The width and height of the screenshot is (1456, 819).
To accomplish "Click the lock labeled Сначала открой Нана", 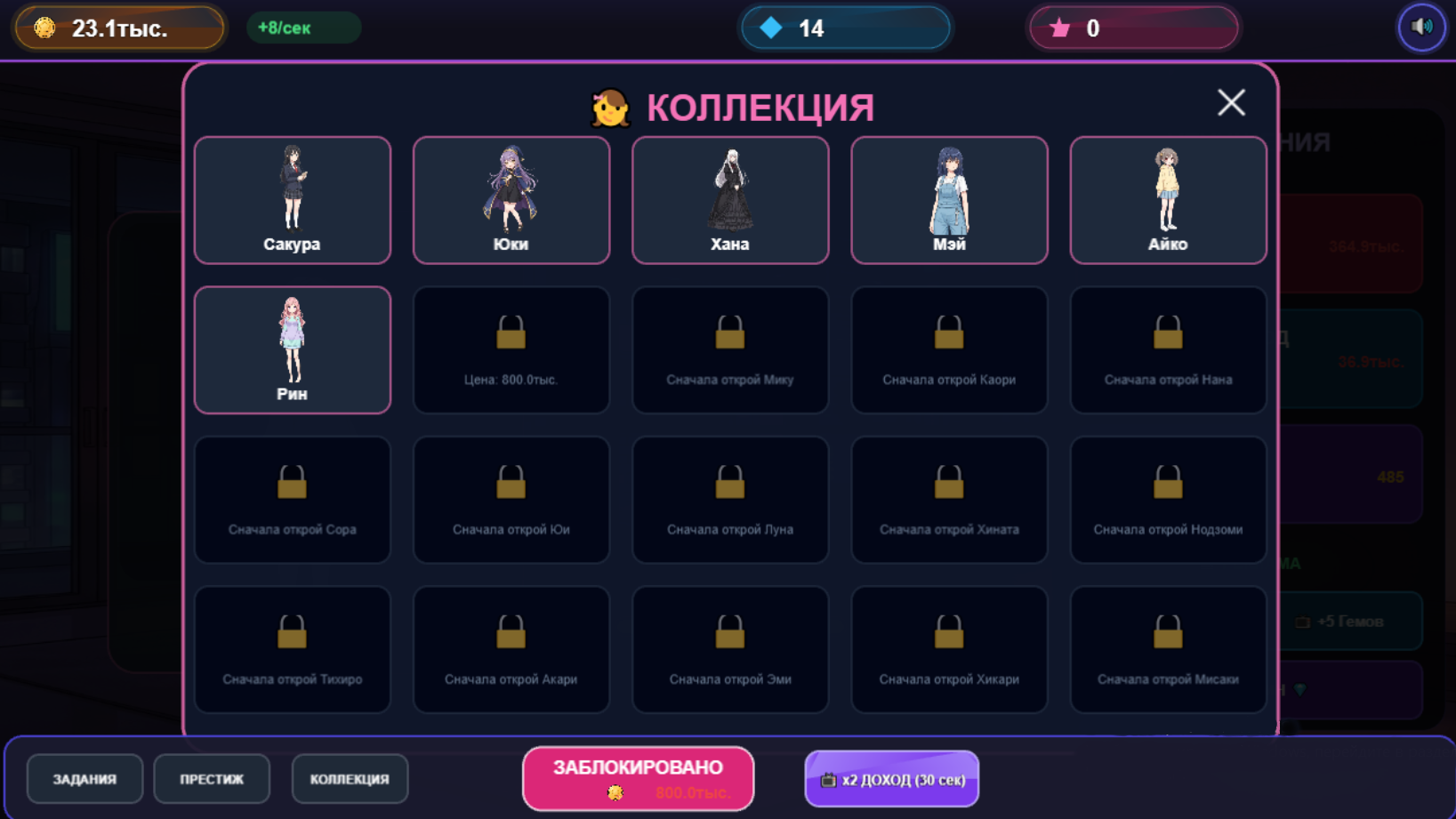I will click(x=1168, y=349).
